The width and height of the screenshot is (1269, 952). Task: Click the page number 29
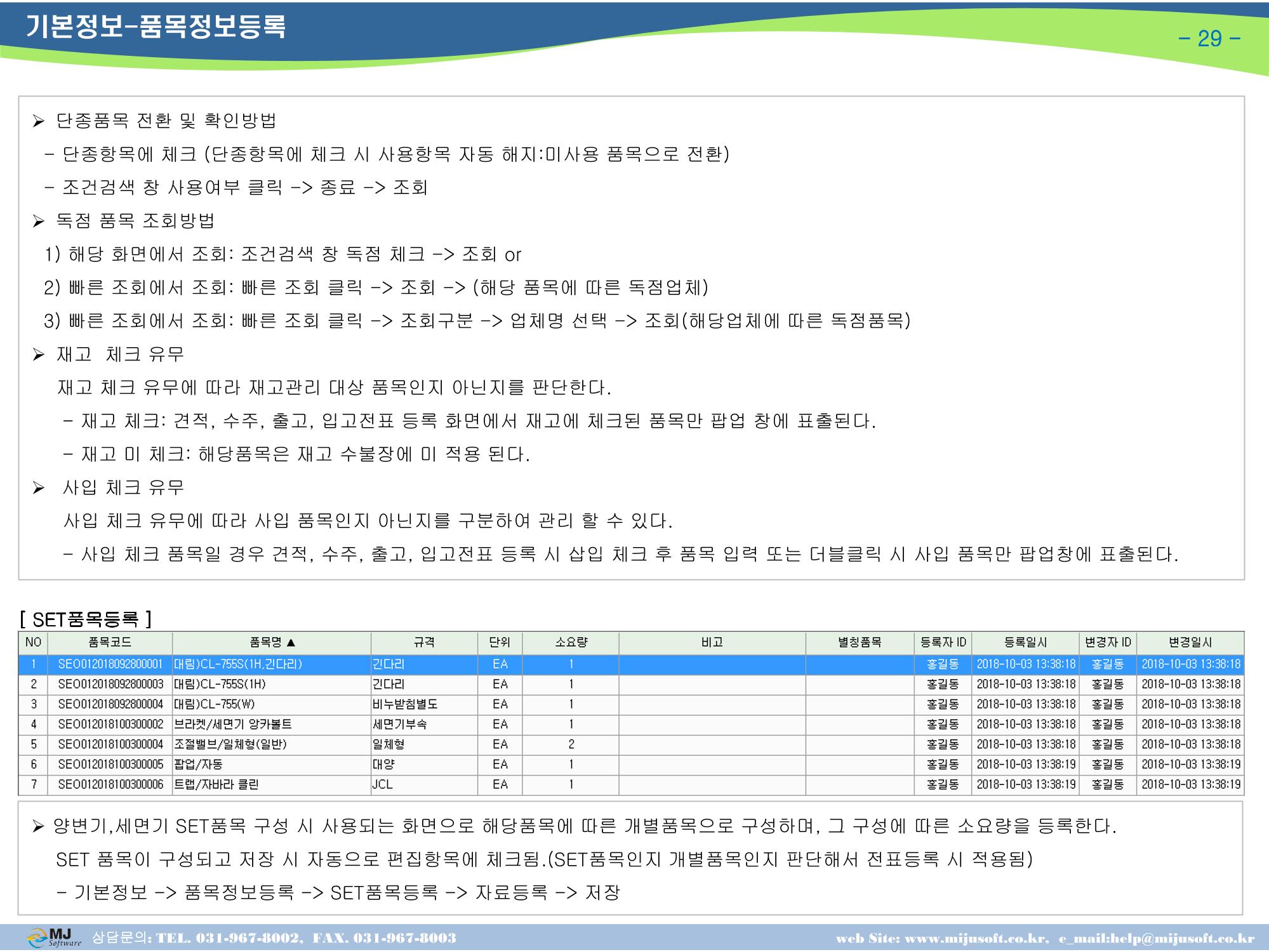coord(1209,39)
